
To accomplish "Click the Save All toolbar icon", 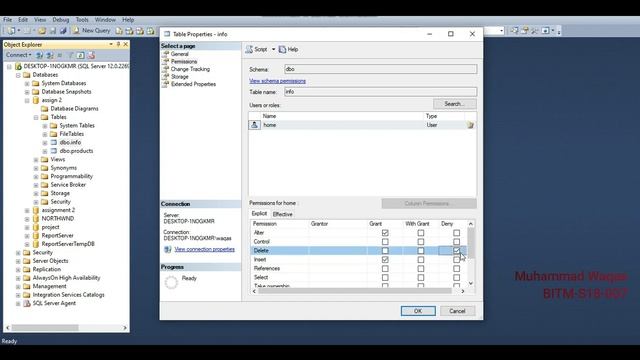I will [x=63, y=31].
